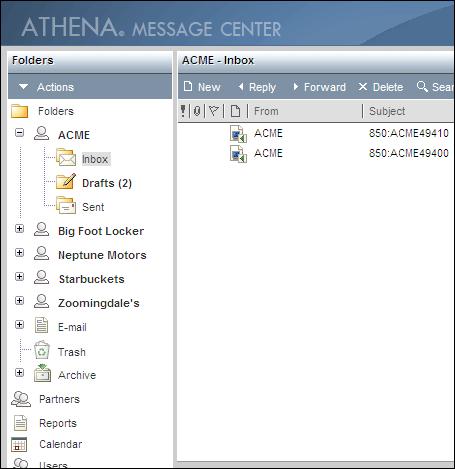Click the Archive box icon
The height and width of the screenshot is (469, 455).
(x=42, y=374)
